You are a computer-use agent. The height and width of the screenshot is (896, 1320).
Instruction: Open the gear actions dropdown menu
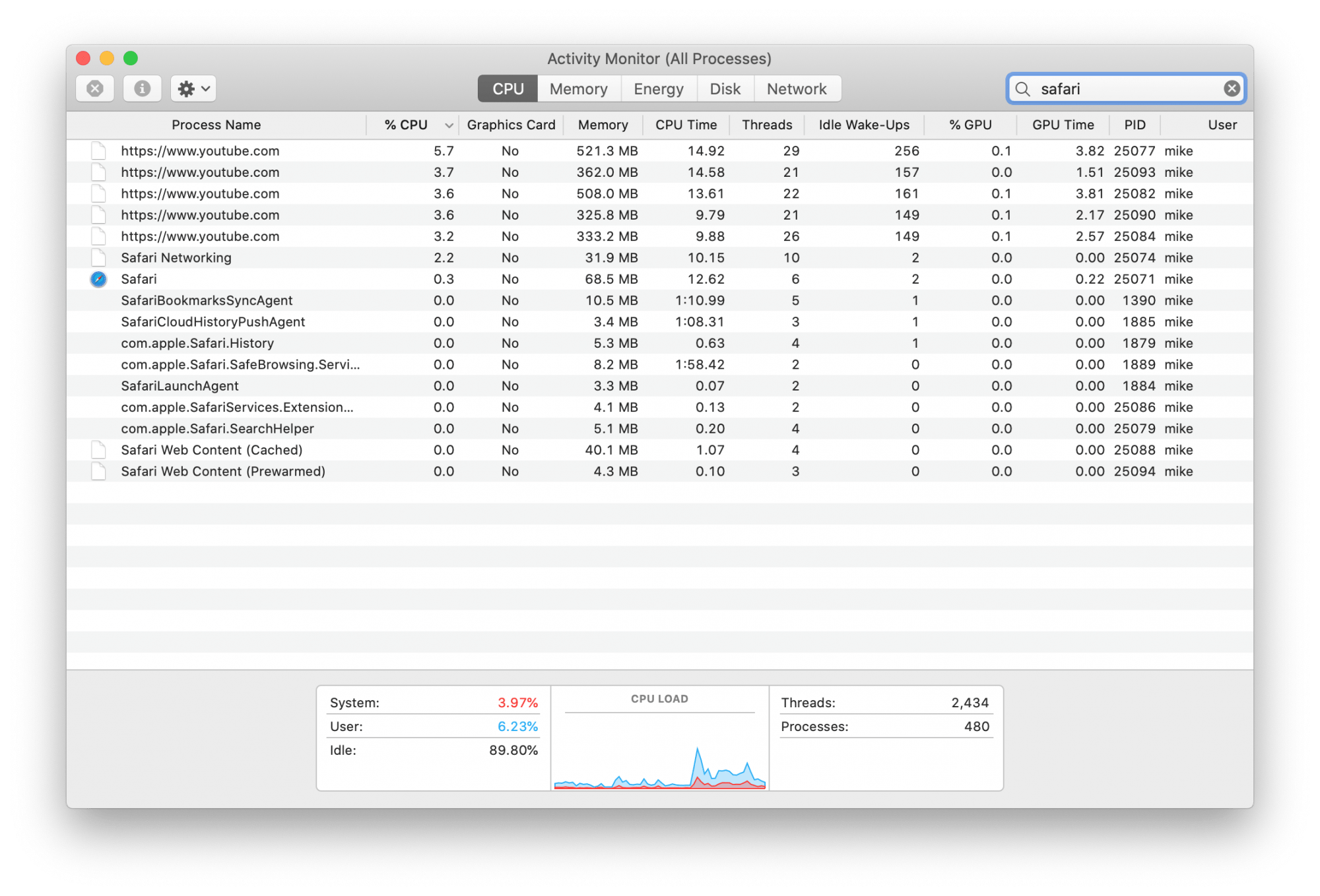pos(193,88)
